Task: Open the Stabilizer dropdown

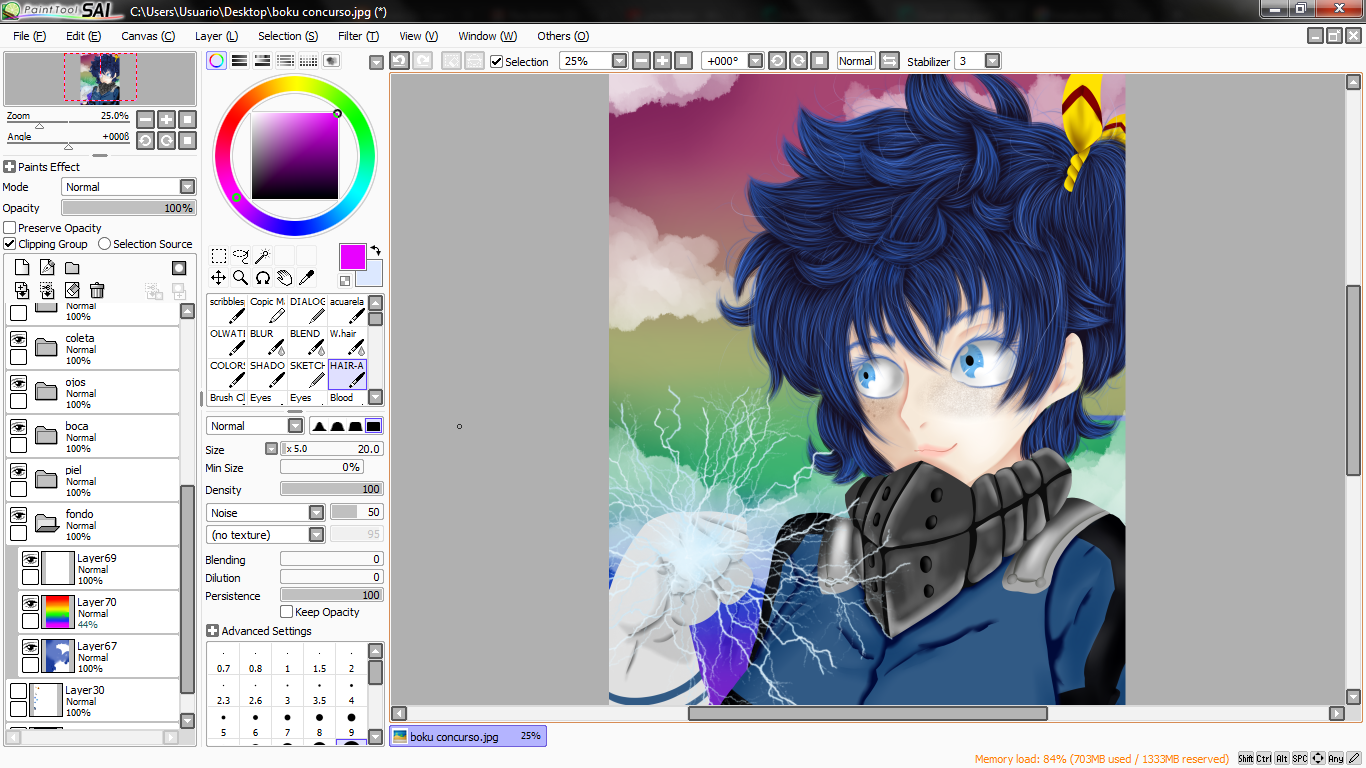Action: (x=992, y=61)
